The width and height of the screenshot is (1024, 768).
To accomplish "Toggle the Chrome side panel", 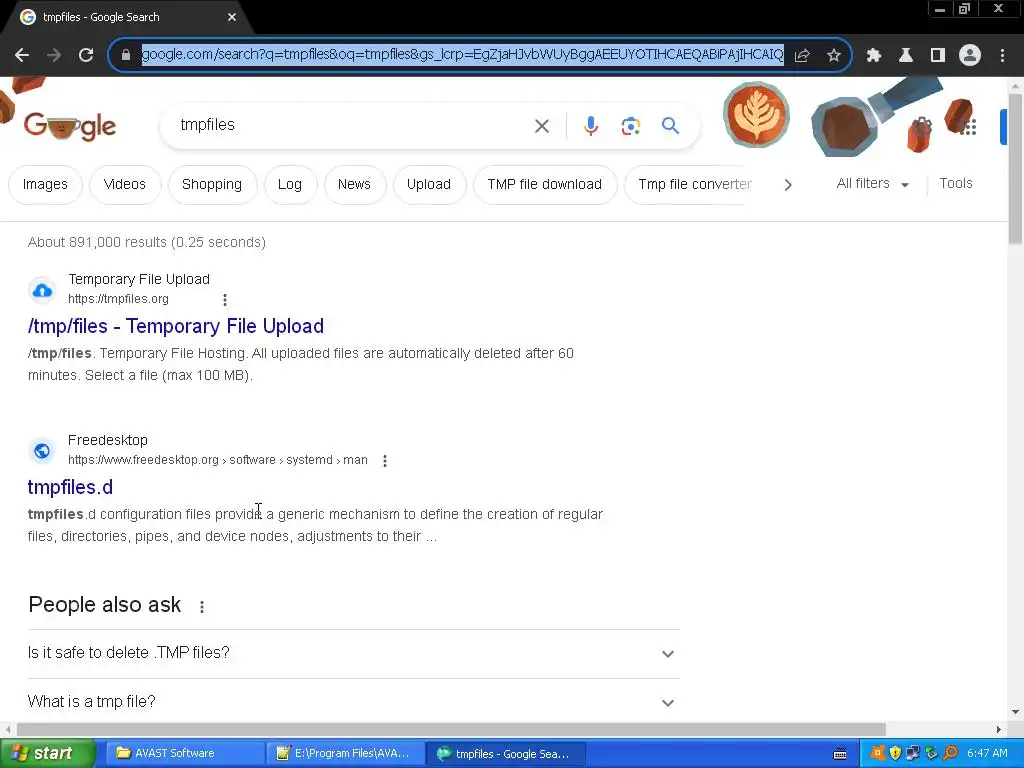I will click(x=938, y=55).
